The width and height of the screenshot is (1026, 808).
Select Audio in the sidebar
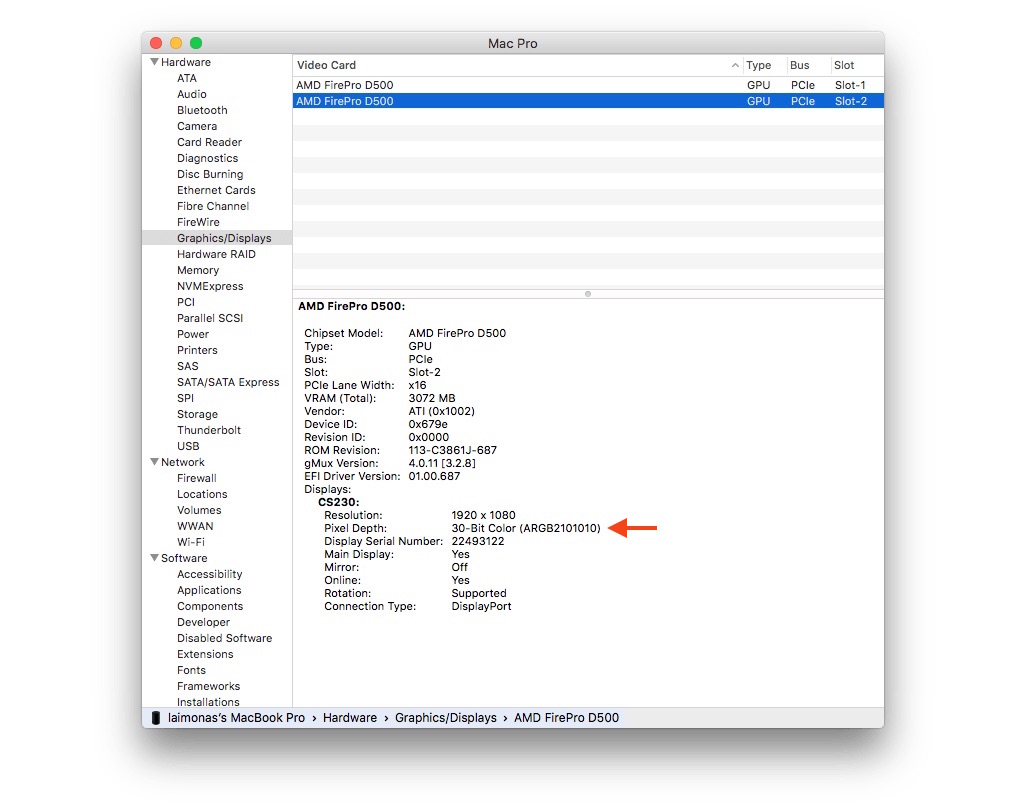(192, 94)
